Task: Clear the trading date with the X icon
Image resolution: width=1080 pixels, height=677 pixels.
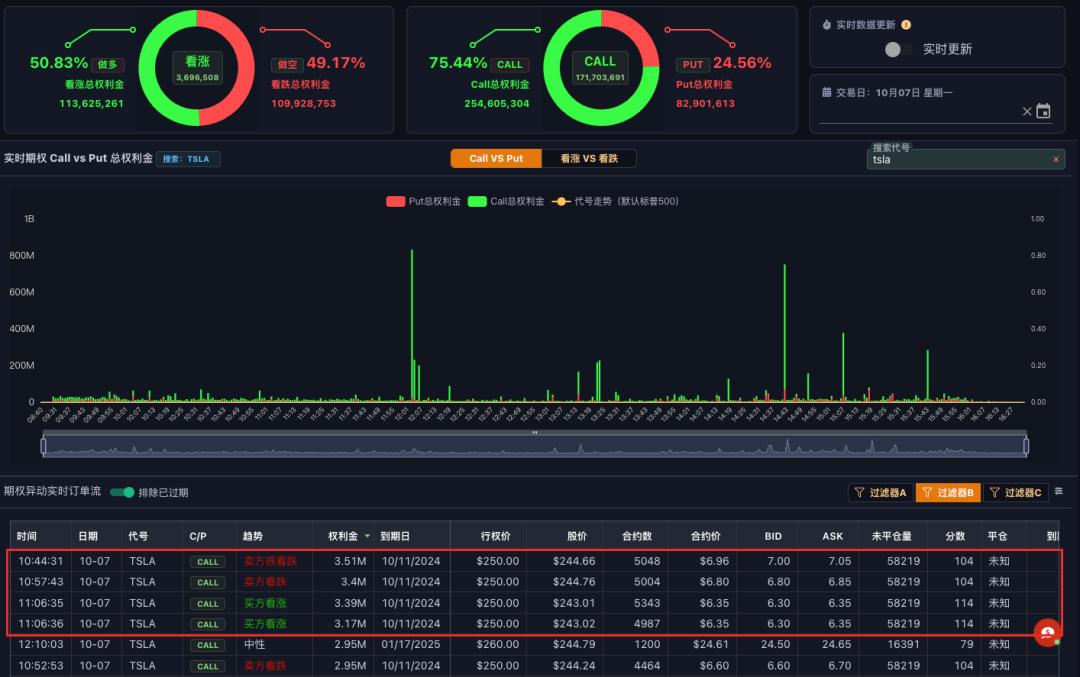Action: (x=1026, y=112)
